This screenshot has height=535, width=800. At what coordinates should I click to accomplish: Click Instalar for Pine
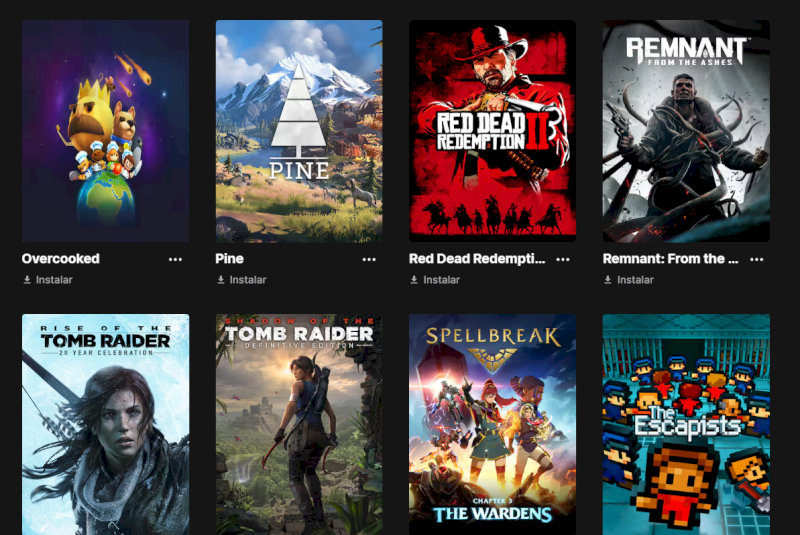pos(248,279)
